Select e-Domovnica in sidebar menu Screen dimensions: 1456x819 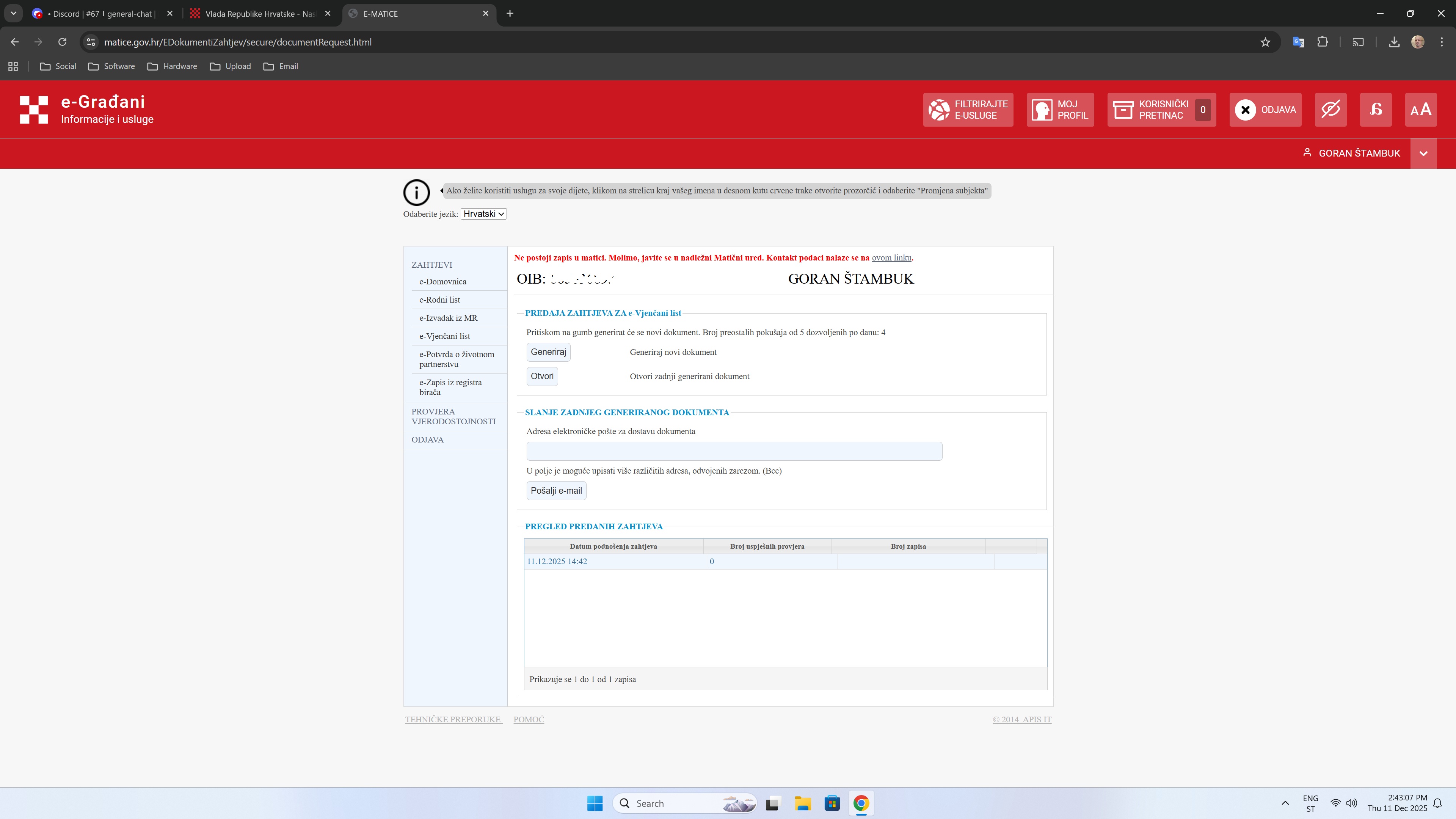click(442, 281)
